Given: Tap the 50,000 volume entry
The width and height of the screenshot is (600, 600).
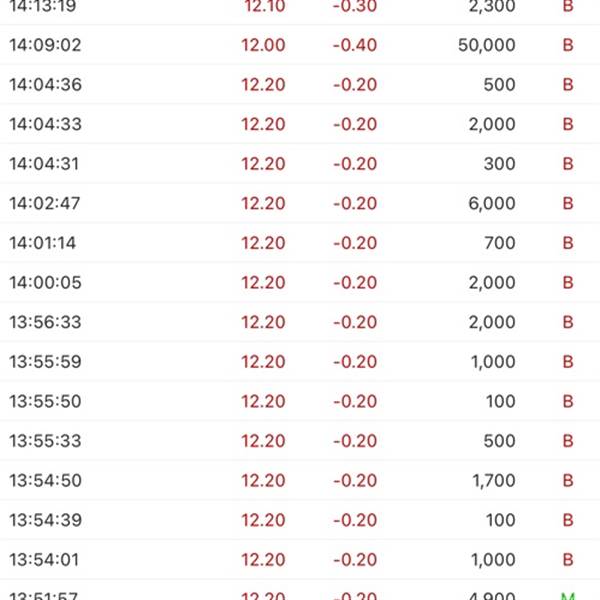Looking at the screenshot, I should click(x=486, y=45).
